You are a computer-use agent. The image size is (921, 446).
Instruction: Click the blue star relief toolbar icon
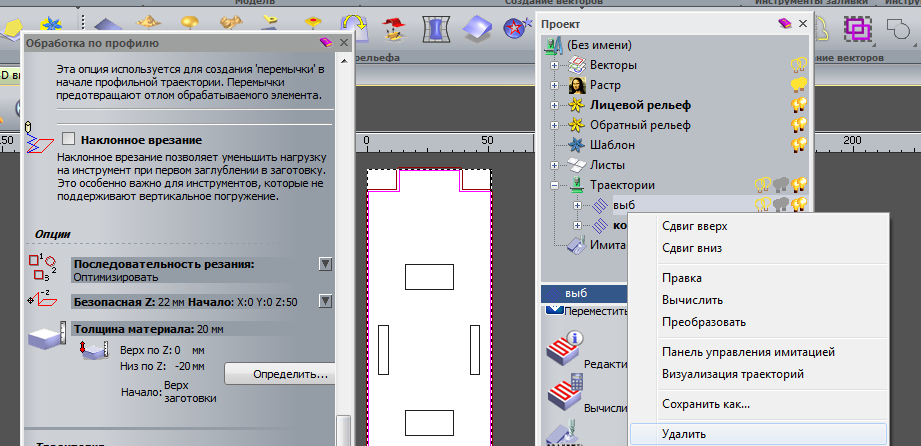49,26
